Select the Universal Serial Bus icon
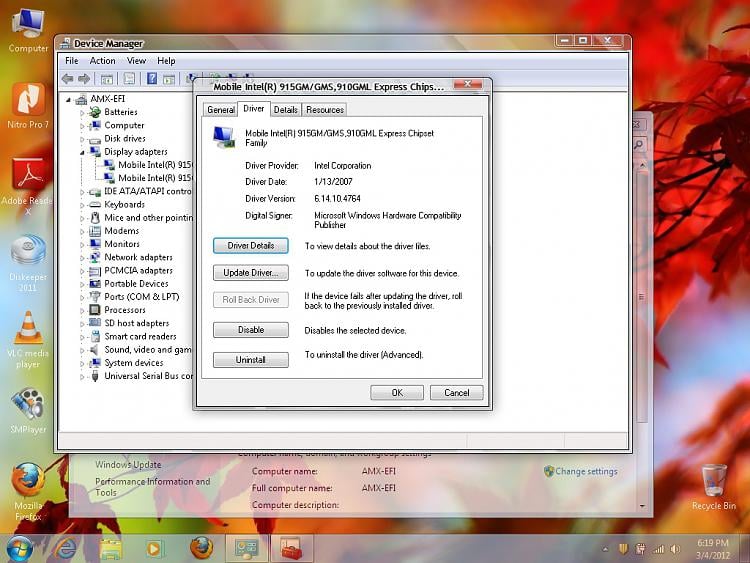 pos(95,376)
